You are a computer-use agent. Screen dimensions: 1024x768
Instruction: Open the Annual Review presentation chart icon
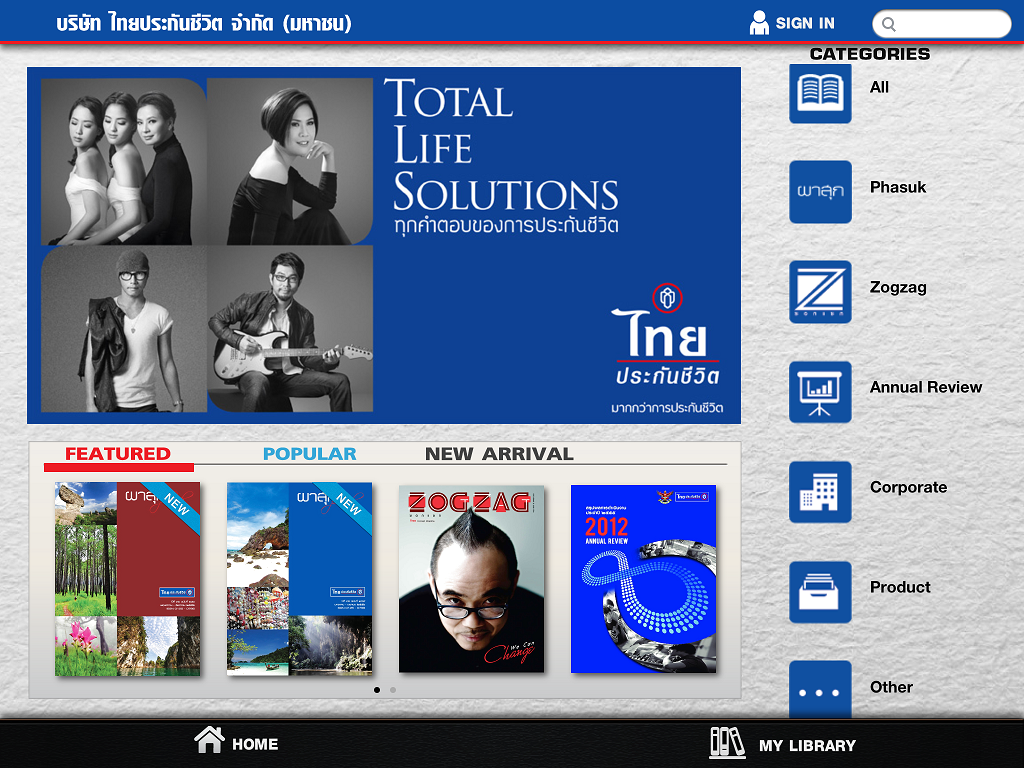coord(820,392)
